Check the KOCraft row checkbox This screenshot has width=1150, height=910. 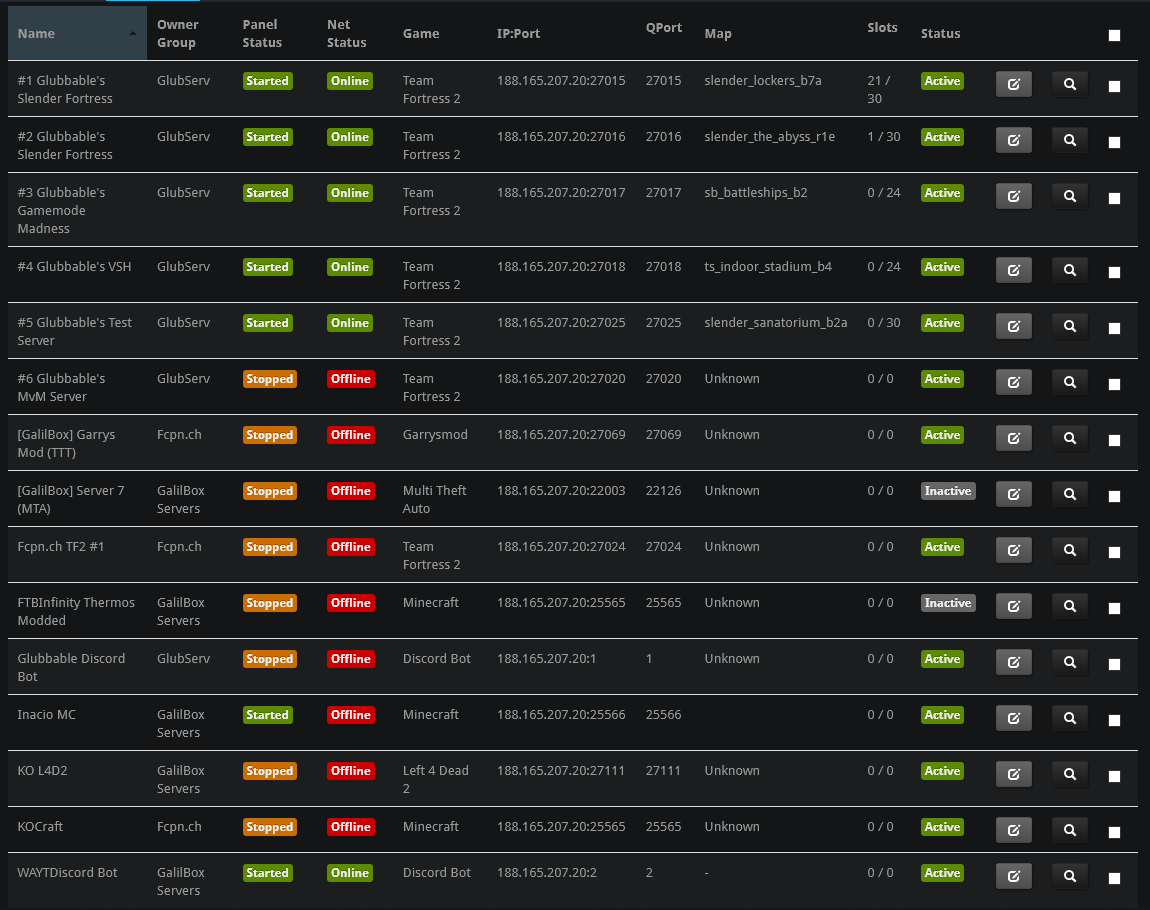1114,832
